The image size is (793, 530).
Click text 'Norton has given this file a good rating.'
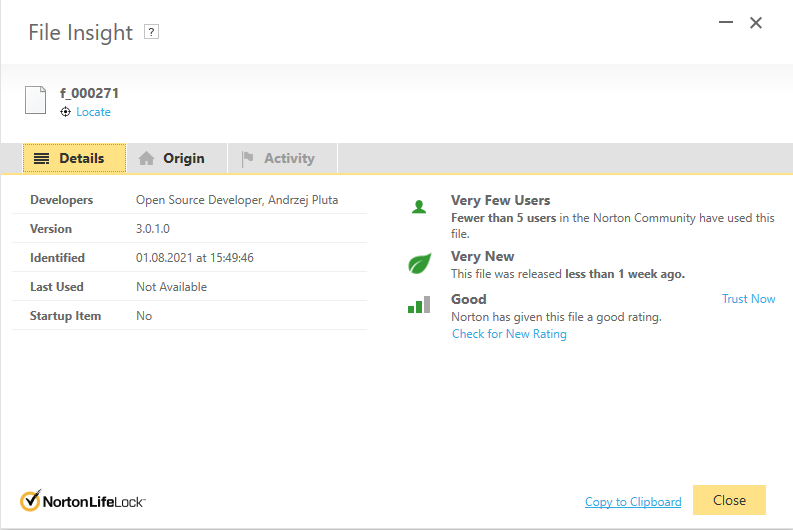click(556, 317)
